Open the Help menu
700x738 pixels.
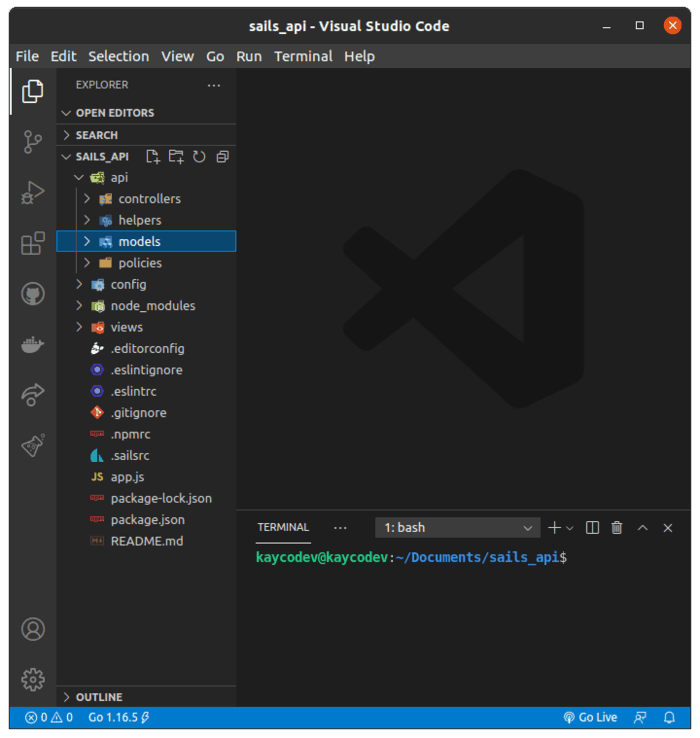359,56
